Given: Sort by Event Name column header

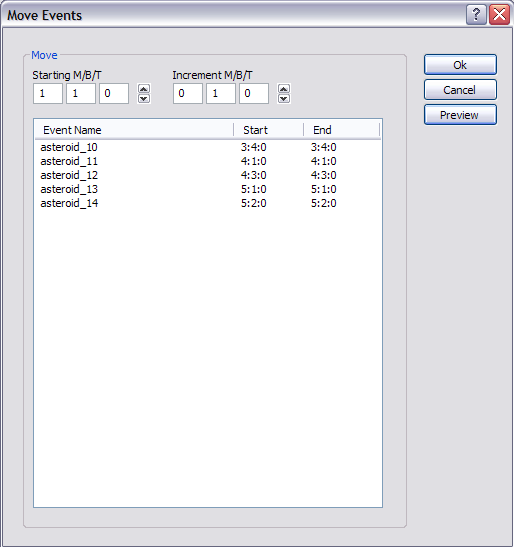Looking at the screenshot, I should tap(134, 130).
